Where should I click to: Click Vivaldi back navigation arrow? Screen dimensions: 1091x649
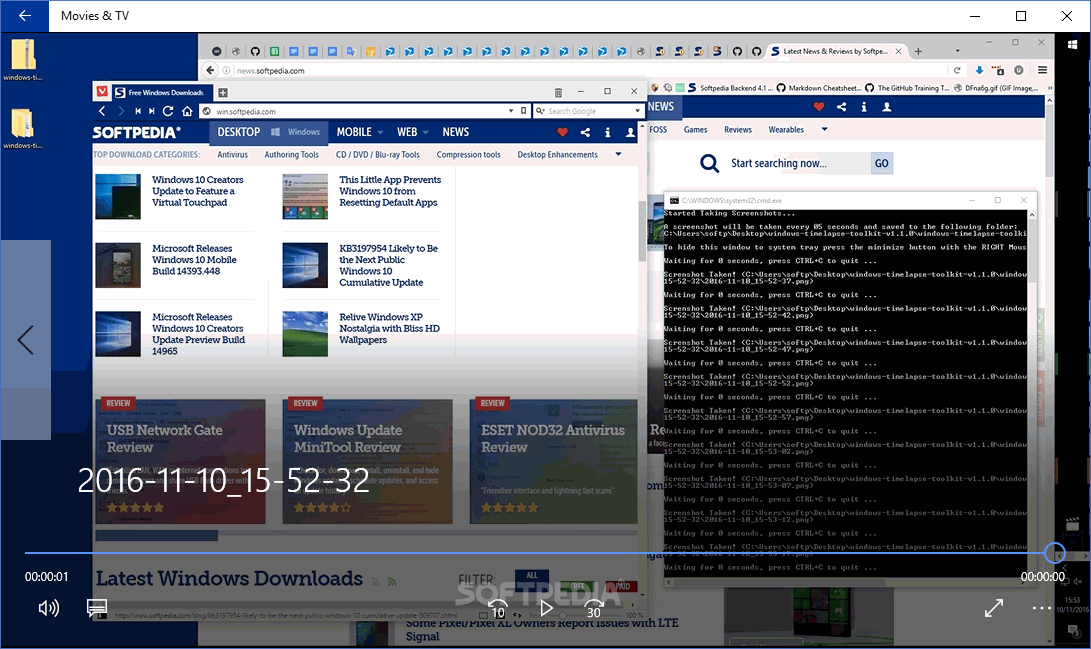pos(102,111)
